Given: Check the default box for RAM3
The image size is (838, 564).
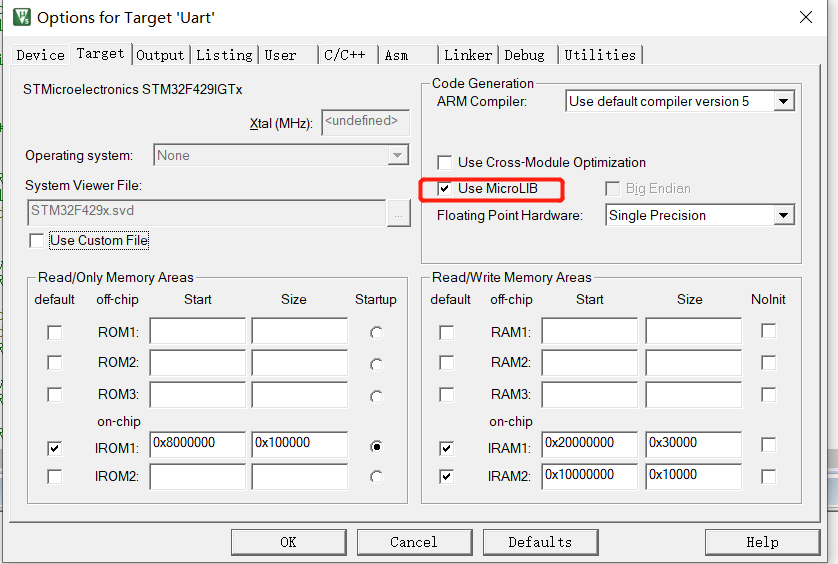Looking at the screenshot, I should [x=446, y=395].
